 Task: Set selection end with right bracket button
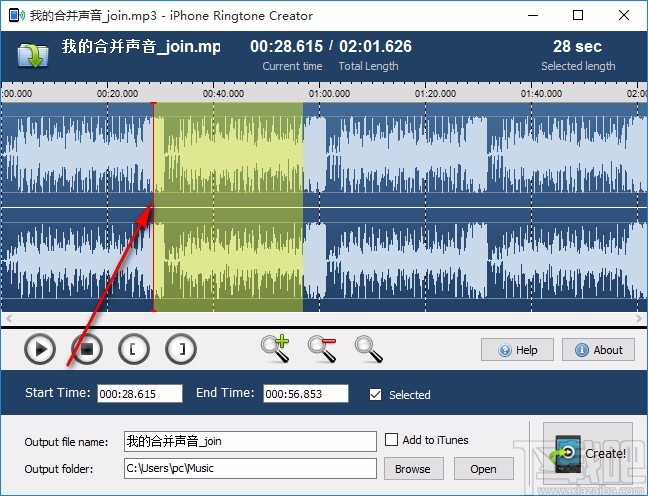(x=181, y=349)
